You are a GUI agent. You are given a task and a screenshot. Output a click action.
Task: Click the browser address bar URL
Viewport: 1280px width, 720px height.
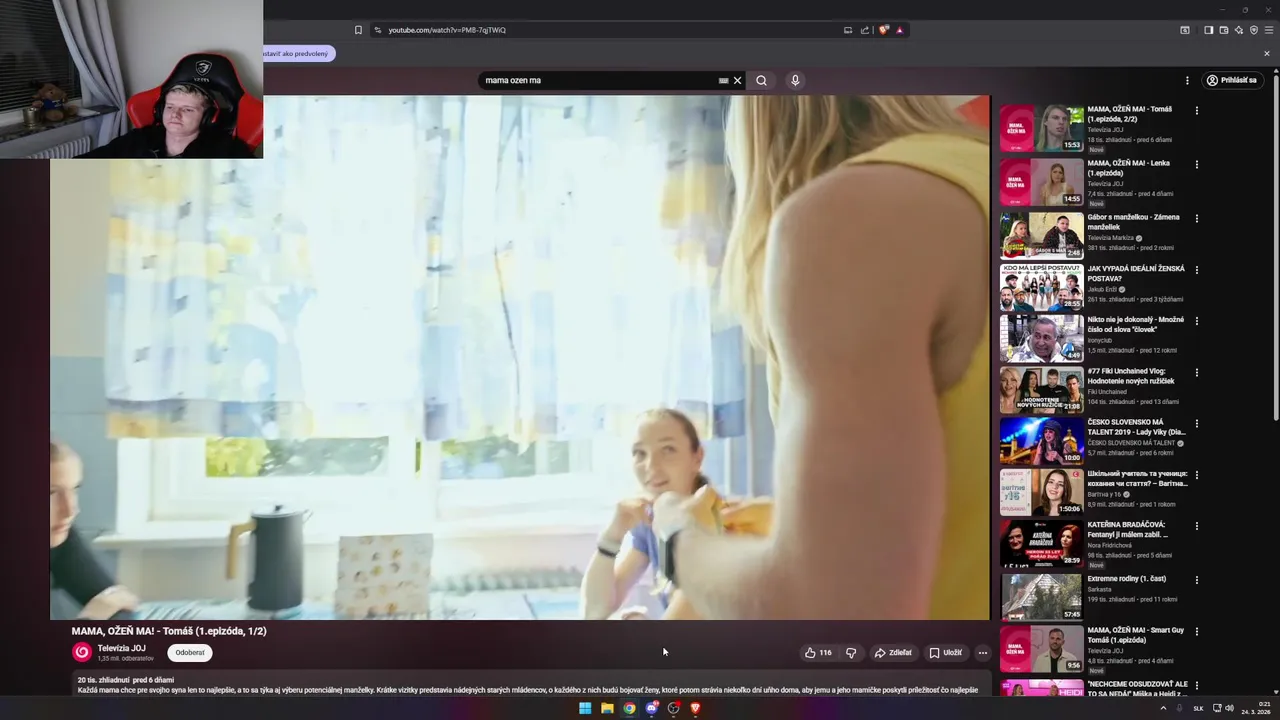tap(447, 30)
